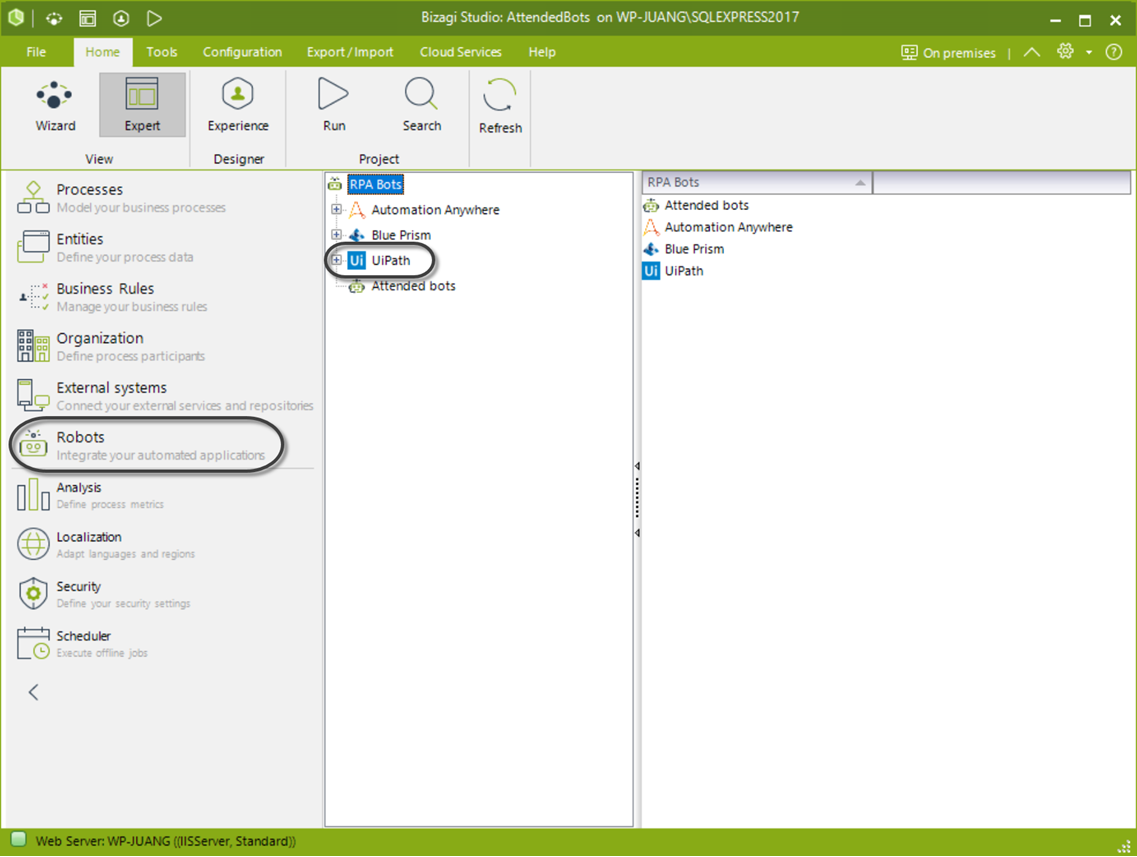Open the File menu
Viewport: 1137px width, 857px height.
click(36, 52)
